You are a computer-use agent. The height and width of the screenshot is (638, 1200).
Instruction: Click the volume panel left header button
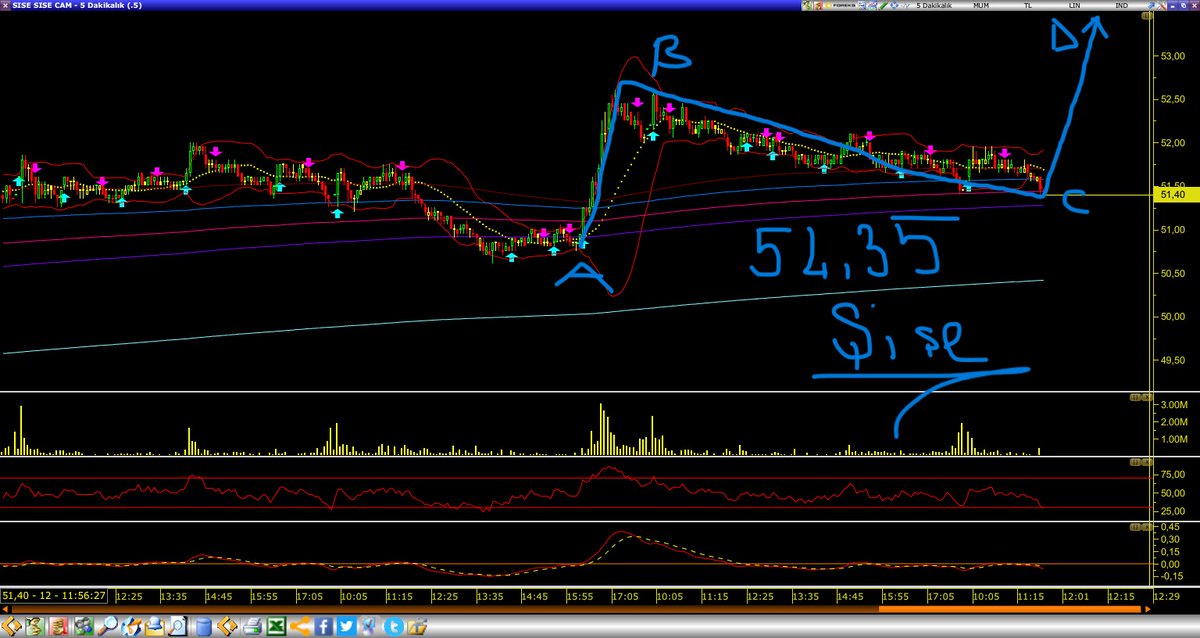(x=1136, y=398)
